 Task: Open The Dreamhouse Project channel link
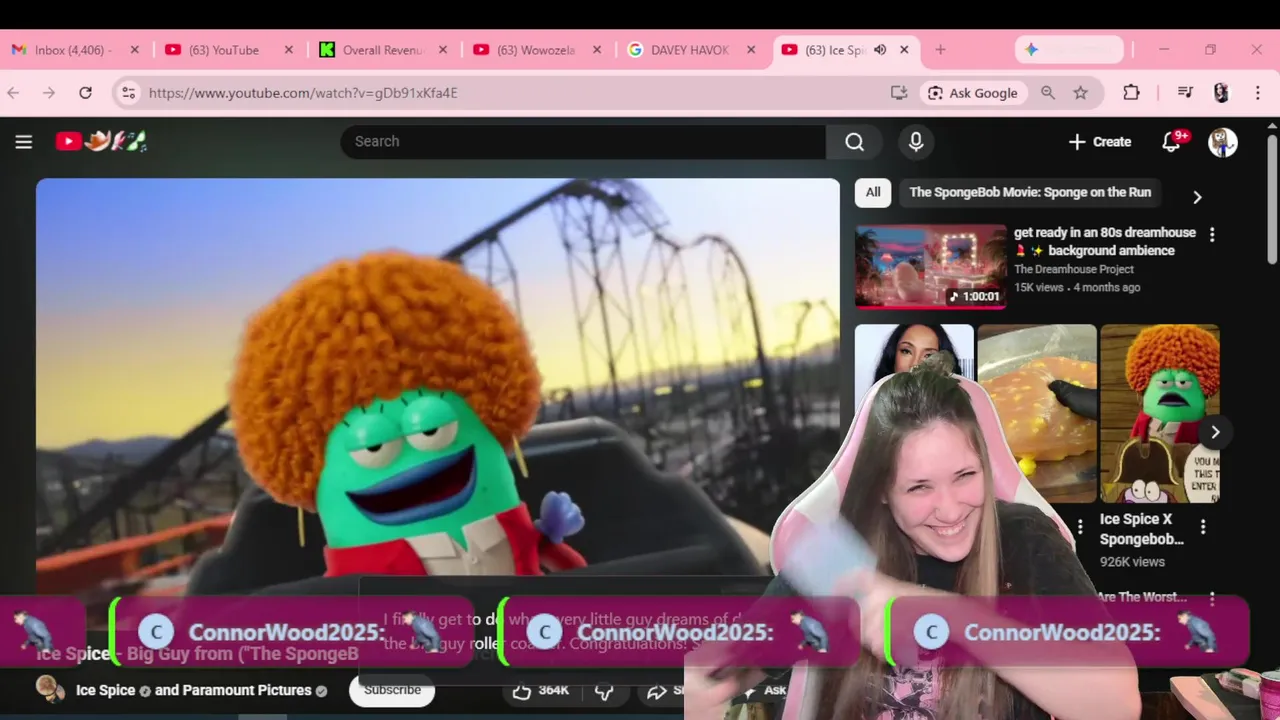point(1074,269)
